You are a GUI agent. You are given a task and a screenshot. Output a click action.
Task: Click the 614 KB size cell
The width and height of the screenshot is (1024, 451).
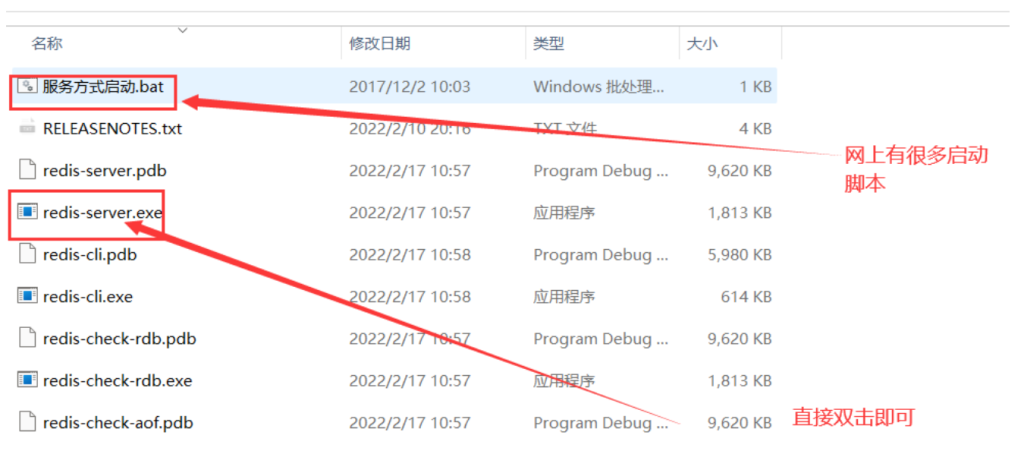point(746,296)
